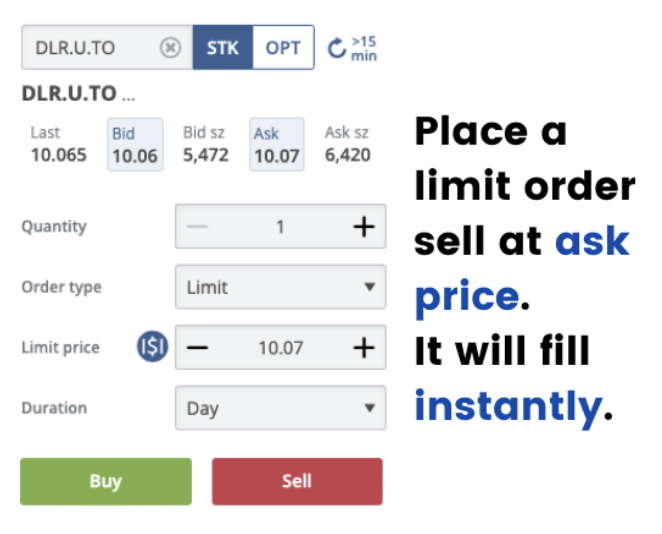Image resolution: width=662 pixels, height=534 pixels.
Task: Click the delayed >15 min indicator
Action: pyautogui.click(x=364, y=48)
